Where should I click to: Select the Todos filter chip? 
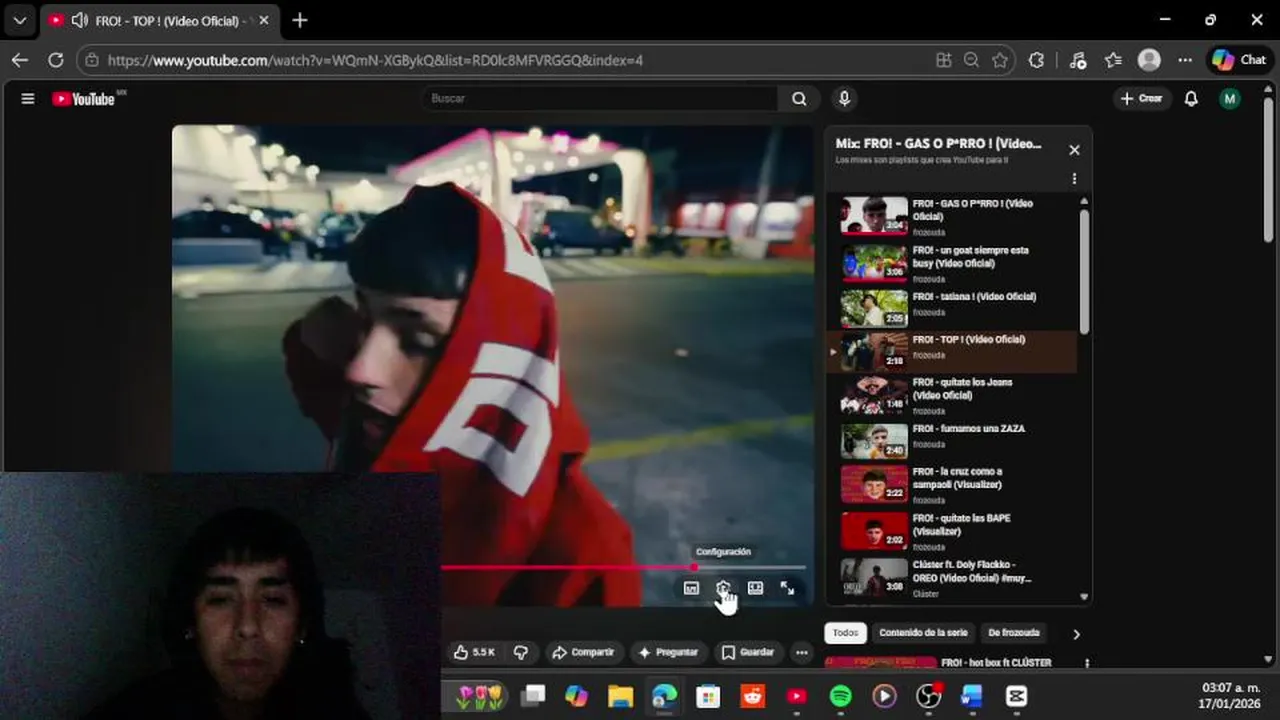click(845, 633)
